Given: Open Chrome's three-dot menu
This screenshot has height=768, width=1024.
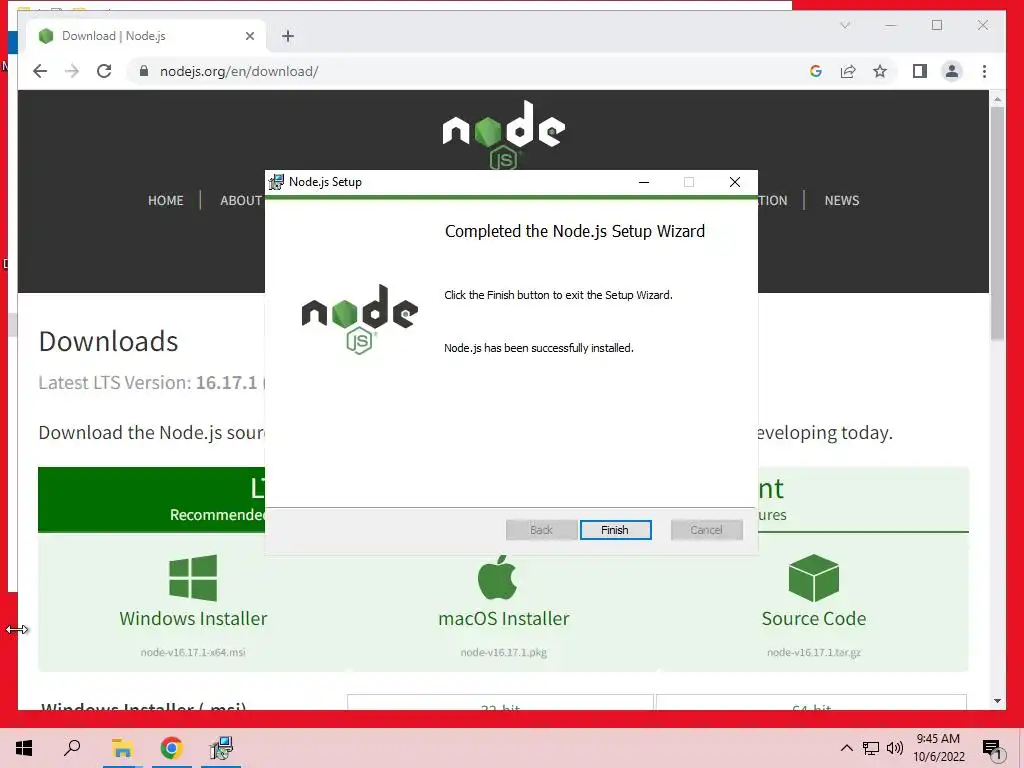Looking at the screenshot, I should [x=984, y=71].
